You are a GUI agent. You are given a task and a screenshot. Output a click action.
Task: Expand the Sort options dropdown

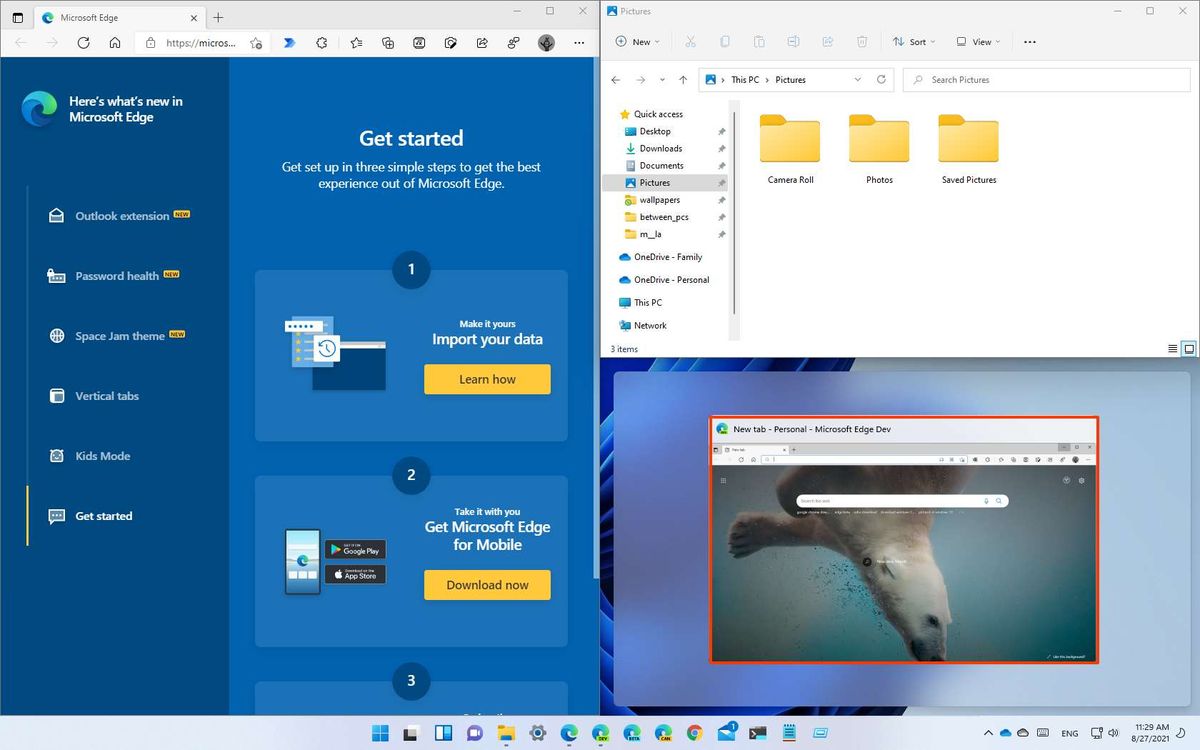tap(912, 41)
